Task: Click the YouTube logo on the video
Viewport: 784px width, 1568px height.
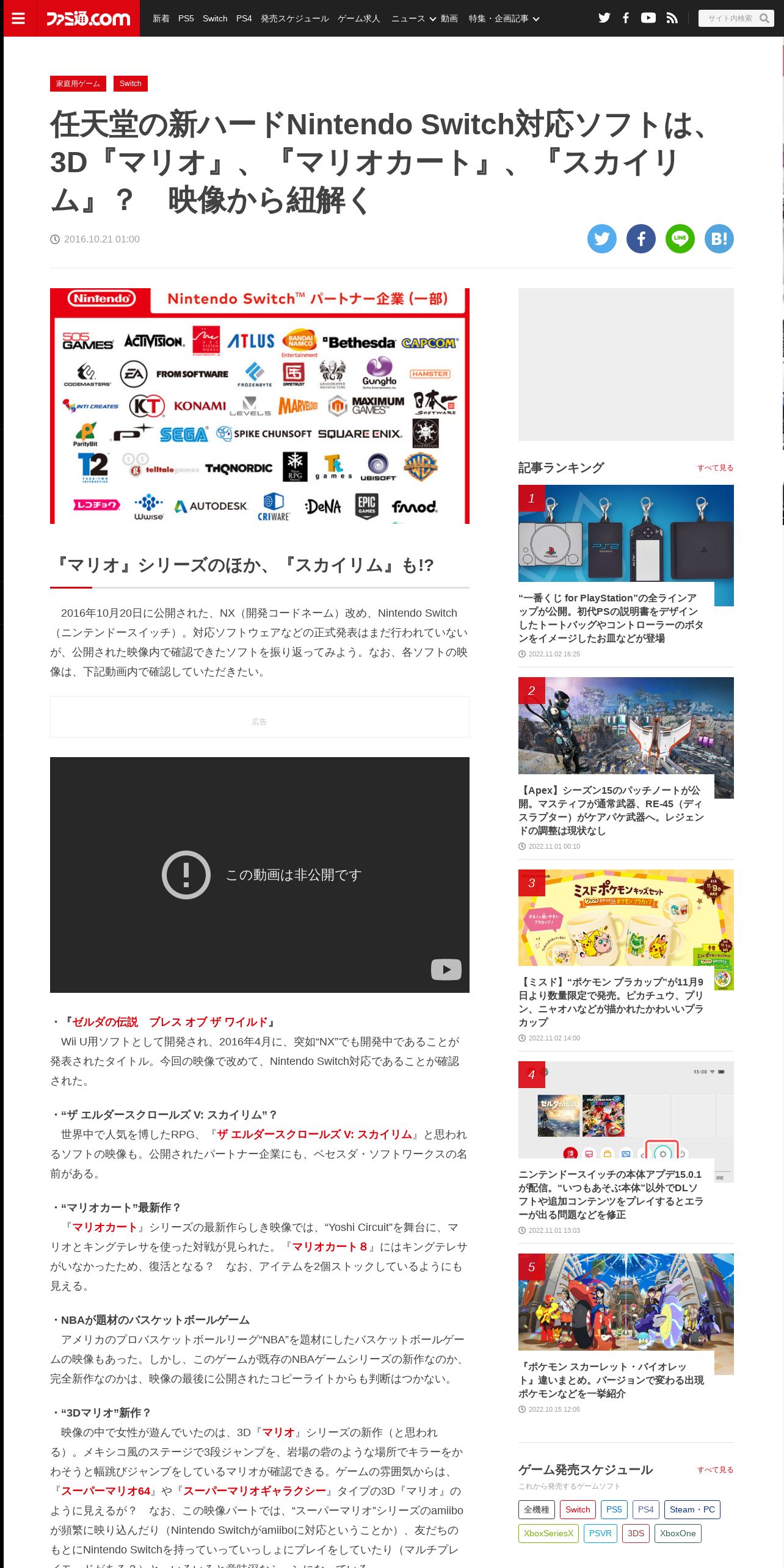Action: pyautogui.click(x=446, y=969)
